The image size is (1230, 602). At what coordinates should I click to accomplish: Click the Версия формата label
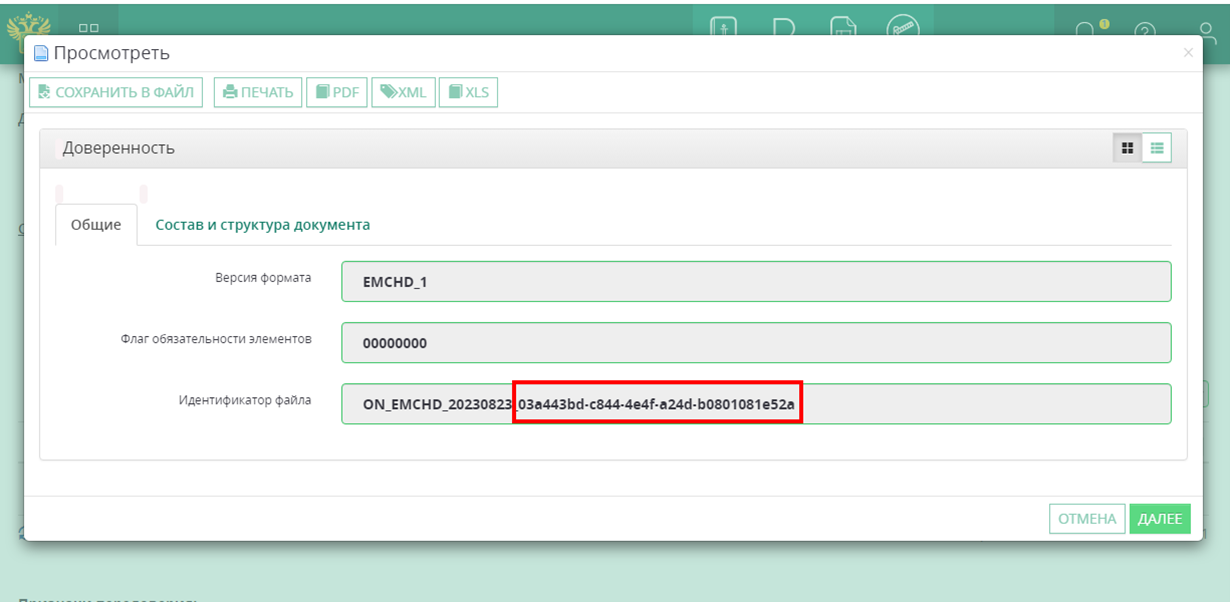pos(263,278)
